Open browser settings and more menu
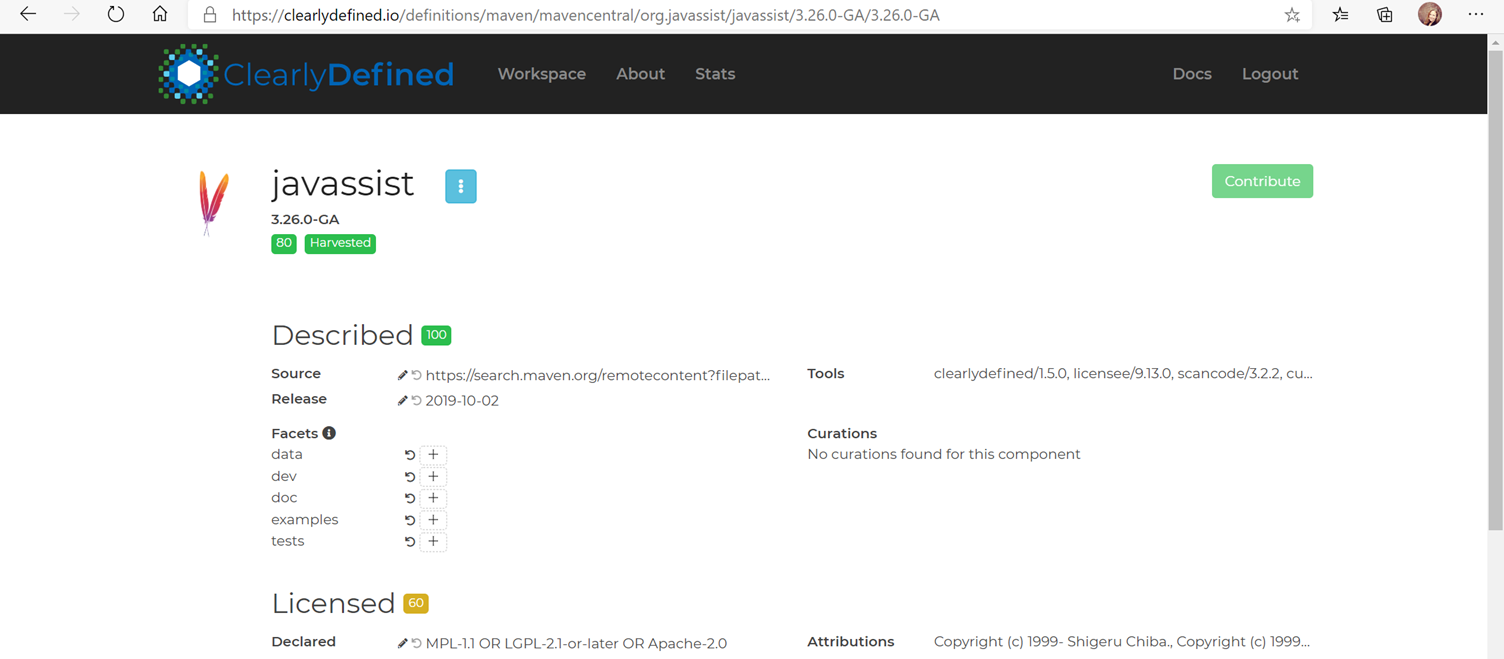Screen dimensions: 1504x659 (1476, 15)
